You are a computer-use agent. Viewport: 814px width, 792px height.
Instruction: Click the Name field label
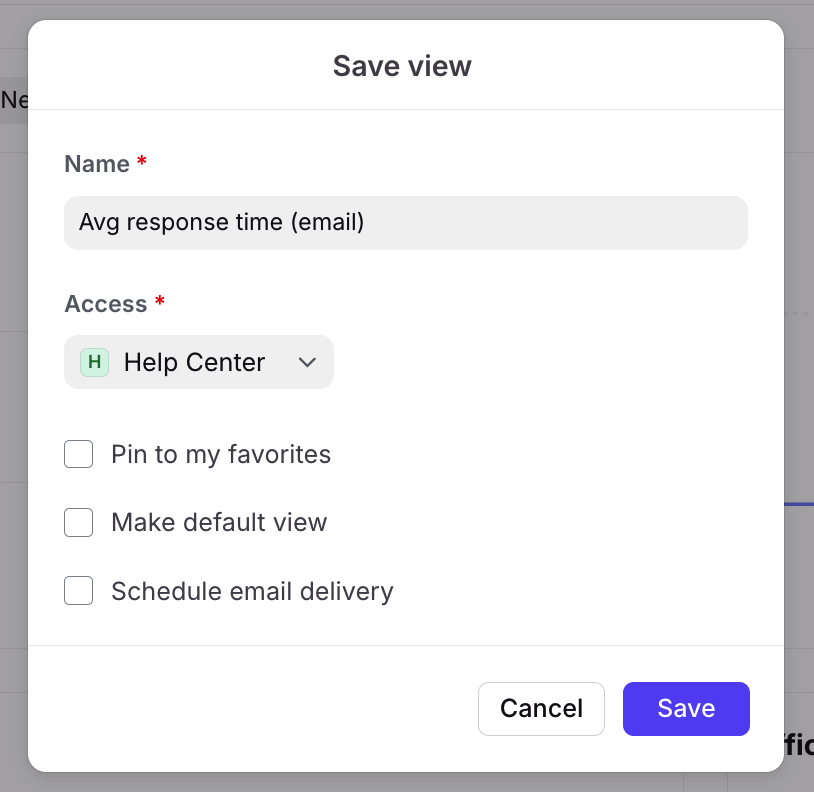tap(97, 164)
